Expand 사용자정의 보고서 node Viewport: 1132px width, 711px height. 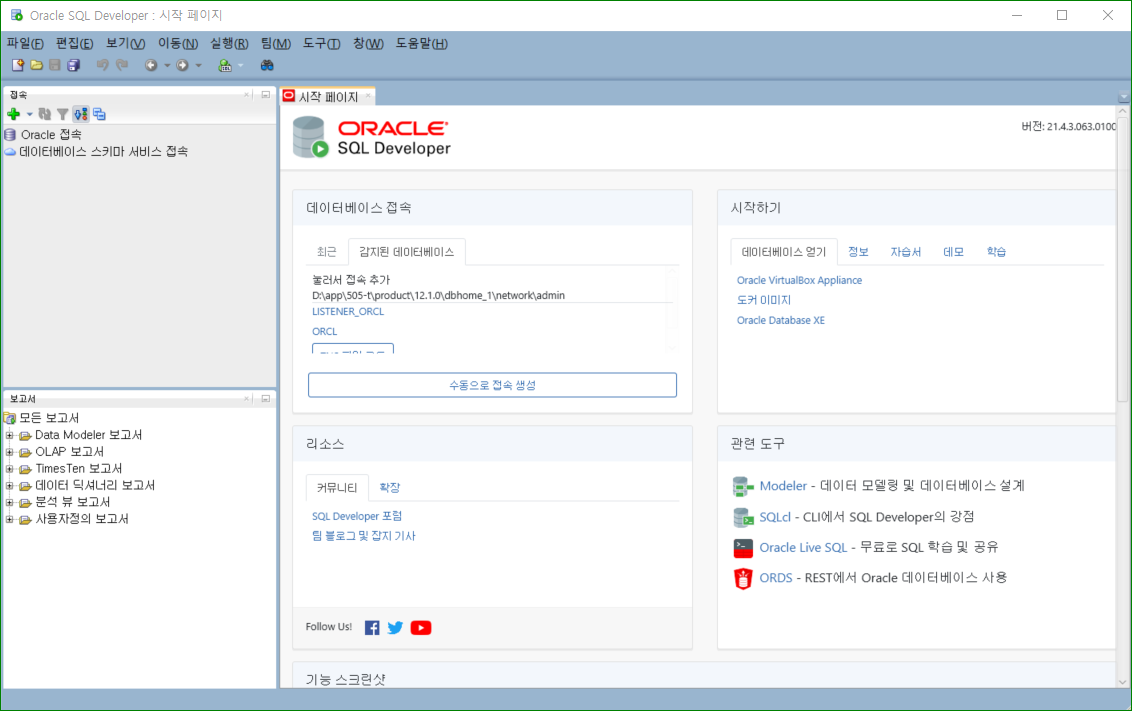click(9, 519)
